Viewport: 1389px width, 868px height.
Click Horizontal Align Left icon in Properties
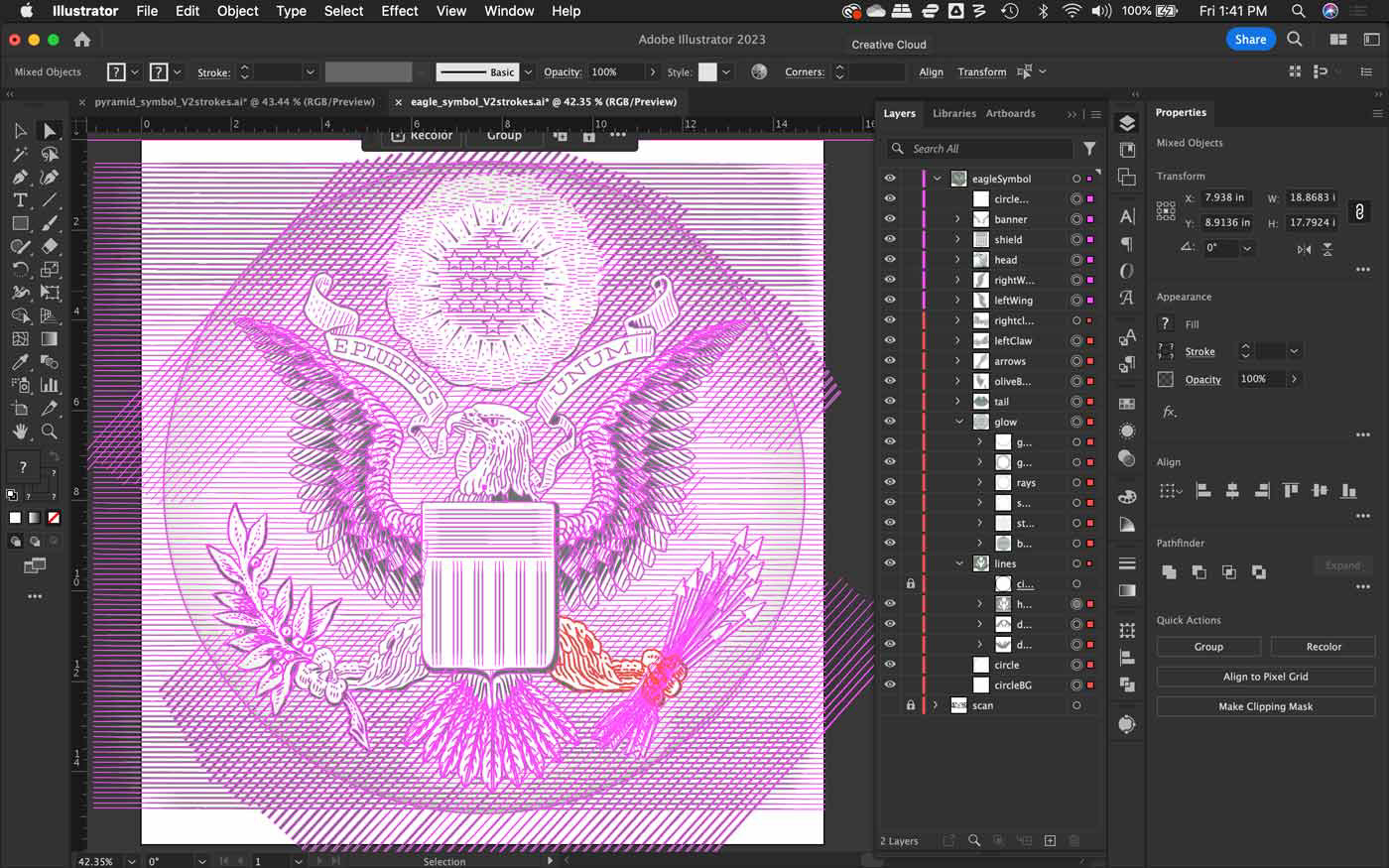[x=1202, y=490]
